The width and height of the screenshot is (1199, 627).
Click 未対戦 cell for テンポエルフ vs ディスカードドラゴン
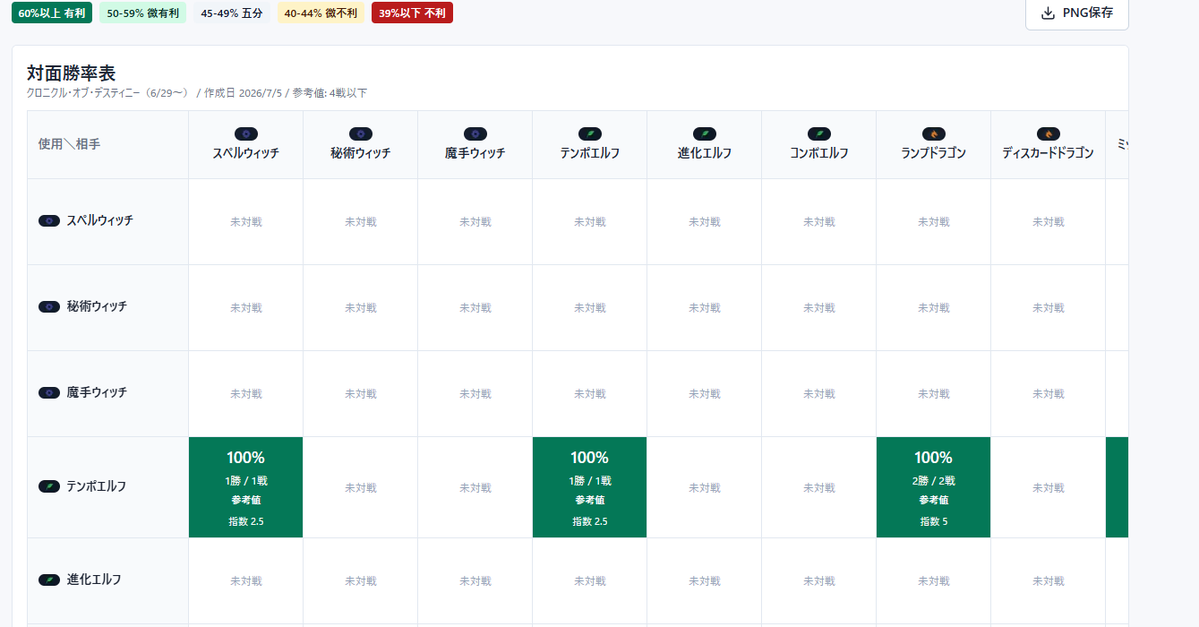coord(1048,488)
